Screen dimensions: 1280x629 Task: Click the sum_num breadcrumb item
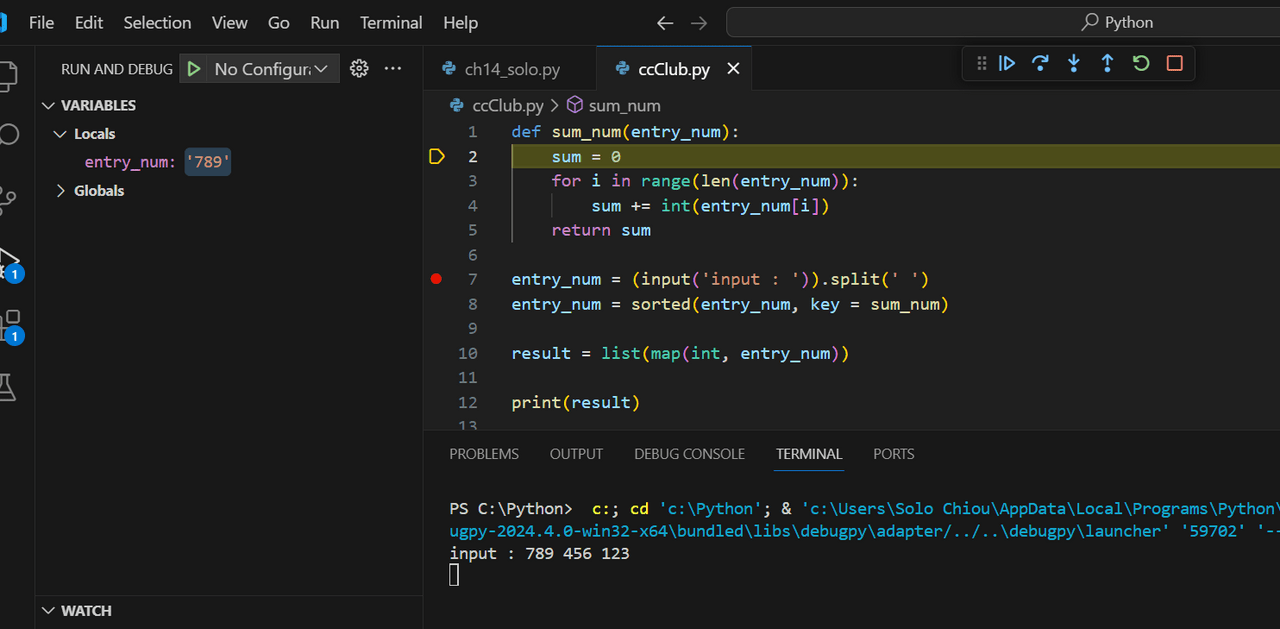pos(623,105)
